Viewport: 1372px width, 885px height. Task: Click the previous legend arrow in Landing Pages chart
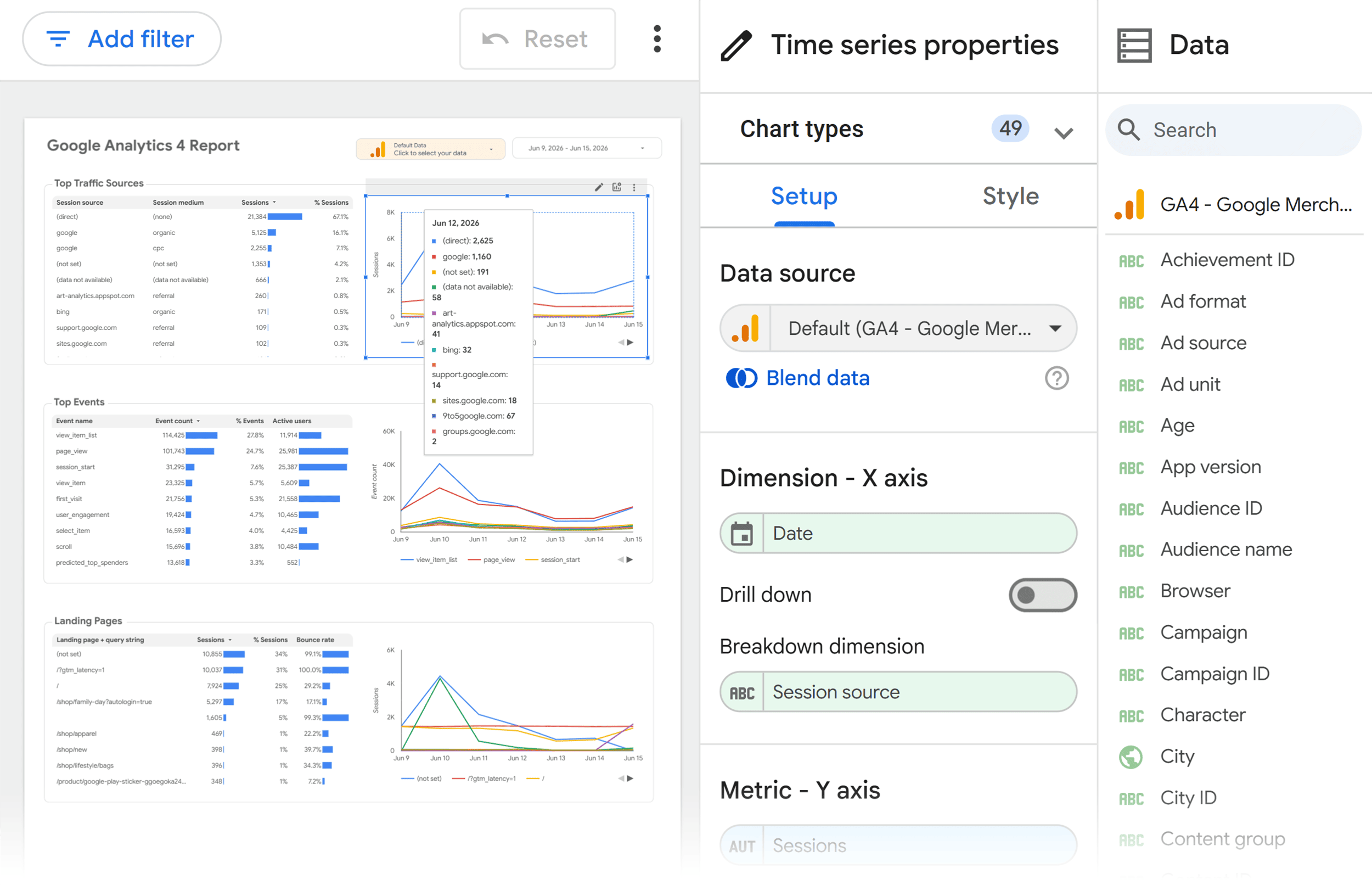[x=620, y=778]
